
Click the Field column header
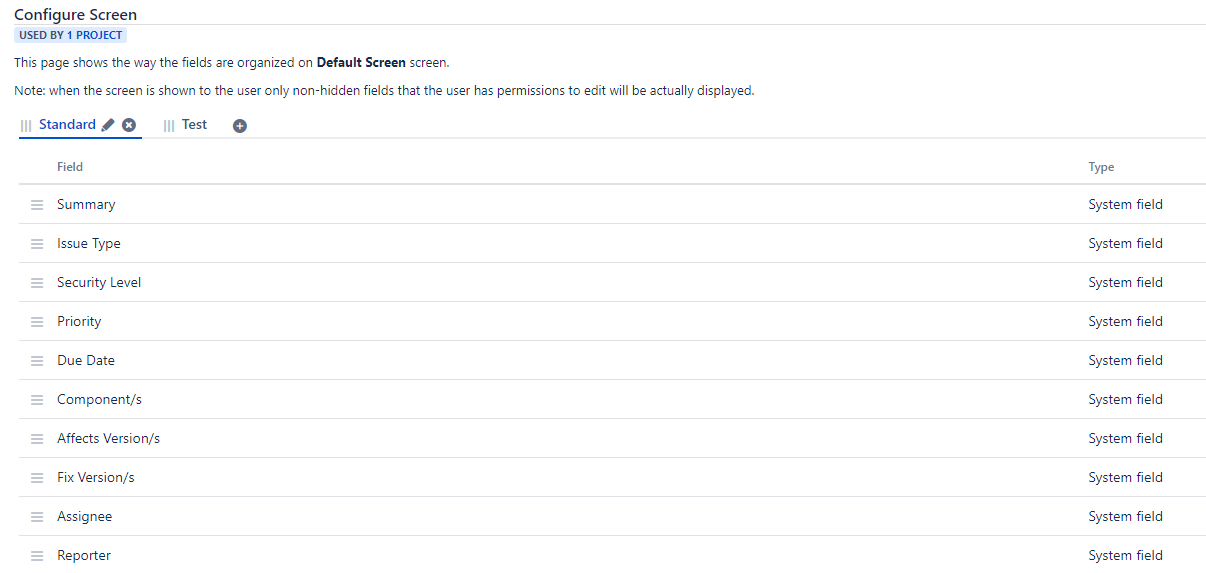70,167
